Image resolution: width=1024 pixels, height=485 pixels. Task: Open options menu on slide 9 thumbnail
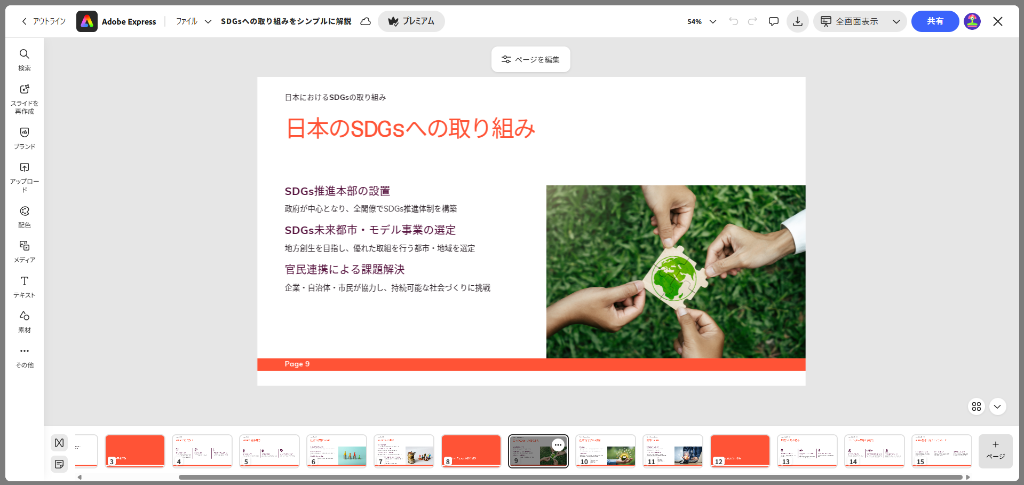pyautogui.click(x=558, y=445)
